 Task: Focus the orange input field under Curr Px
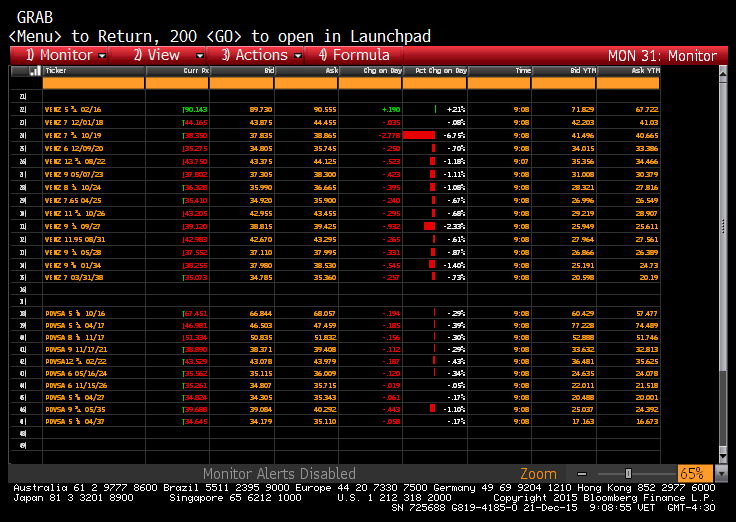(x=177, y=83)
